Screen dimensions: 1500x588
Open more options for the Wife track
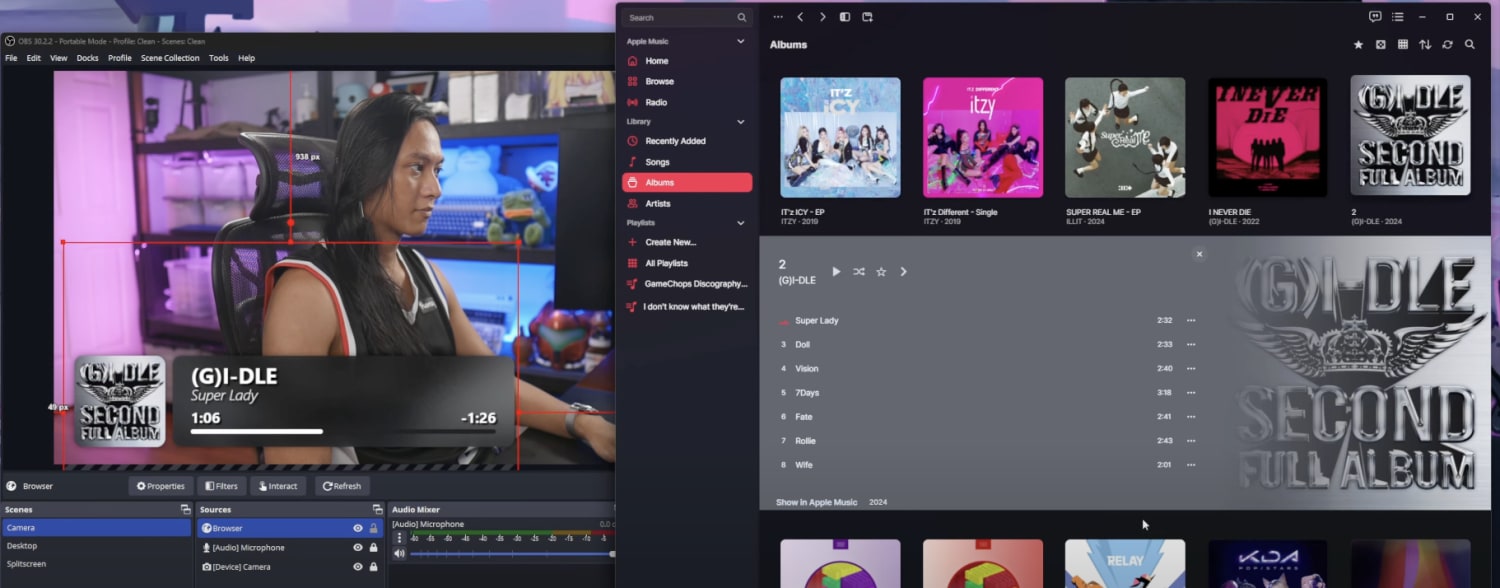1191,465
